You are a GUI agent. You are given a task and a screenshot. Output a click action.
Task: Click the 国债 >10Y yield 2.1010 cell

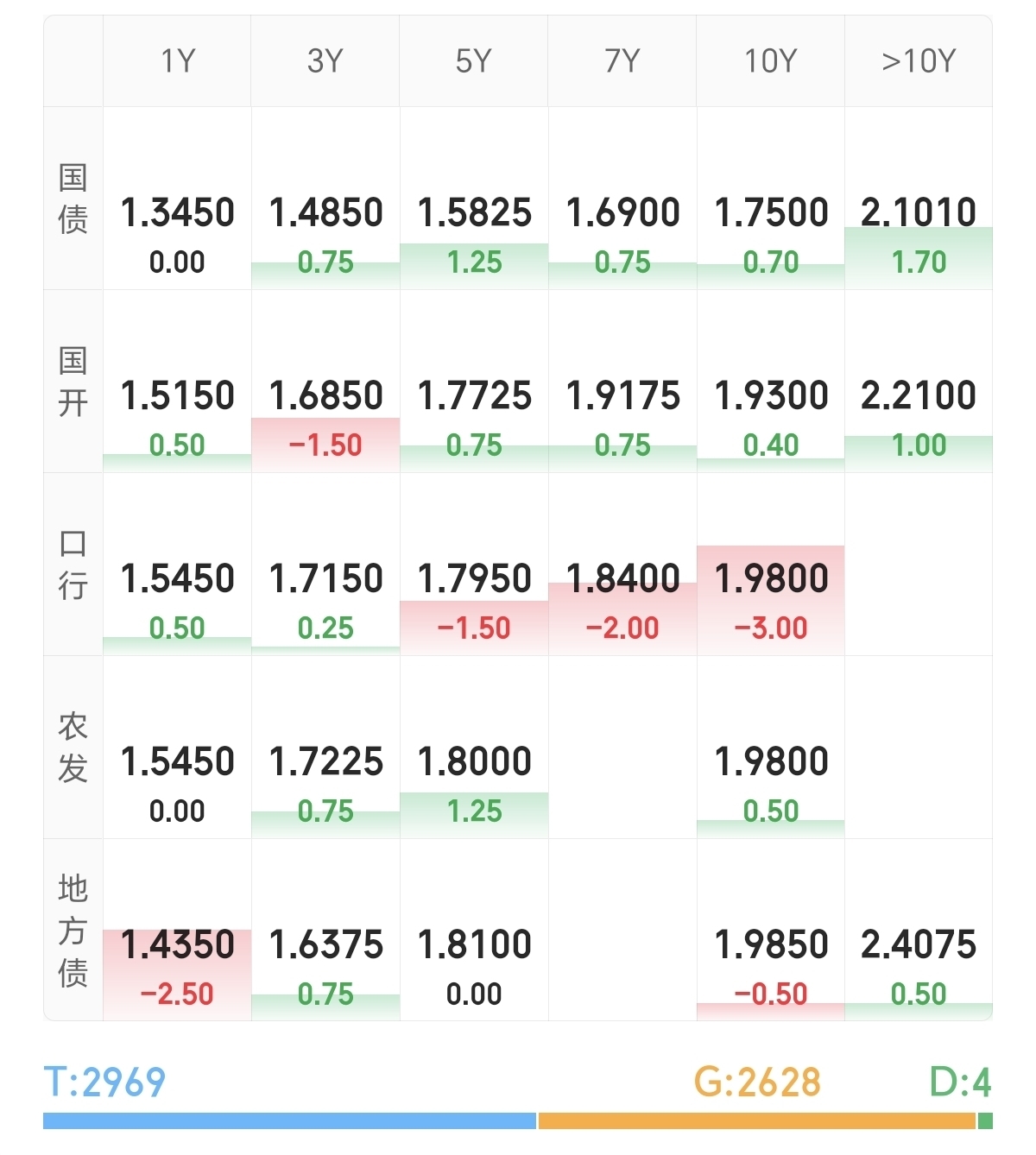(x=919, y=213)
